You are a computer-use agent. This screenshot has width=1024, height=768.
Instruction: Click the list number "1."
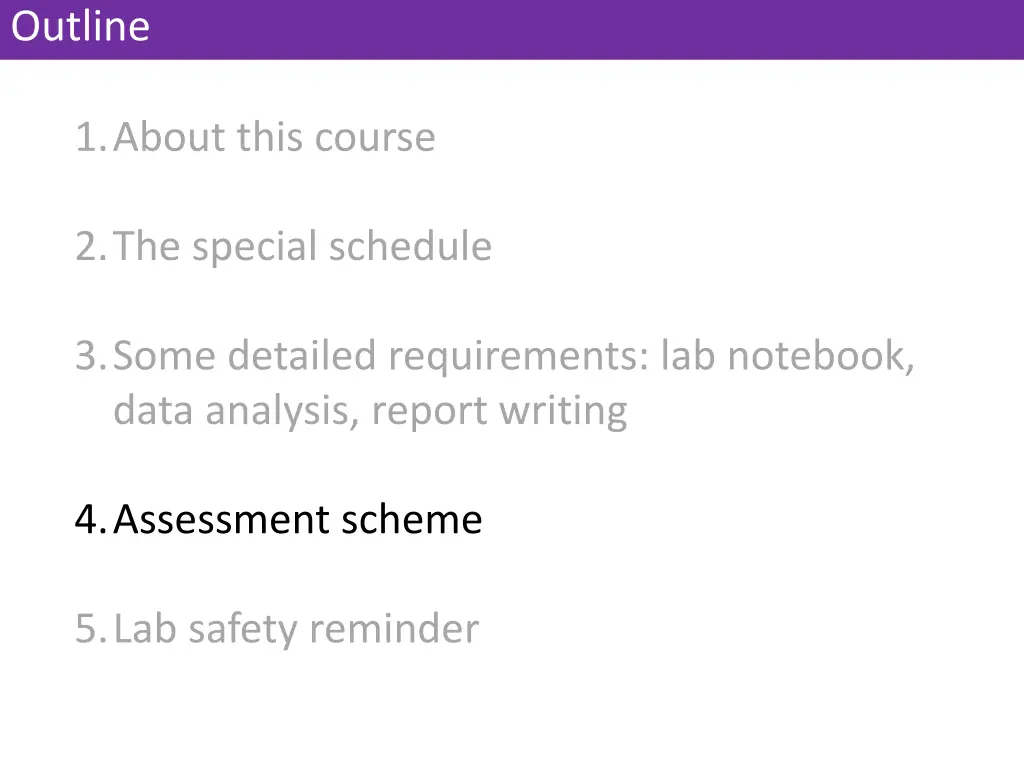(91, 137)
